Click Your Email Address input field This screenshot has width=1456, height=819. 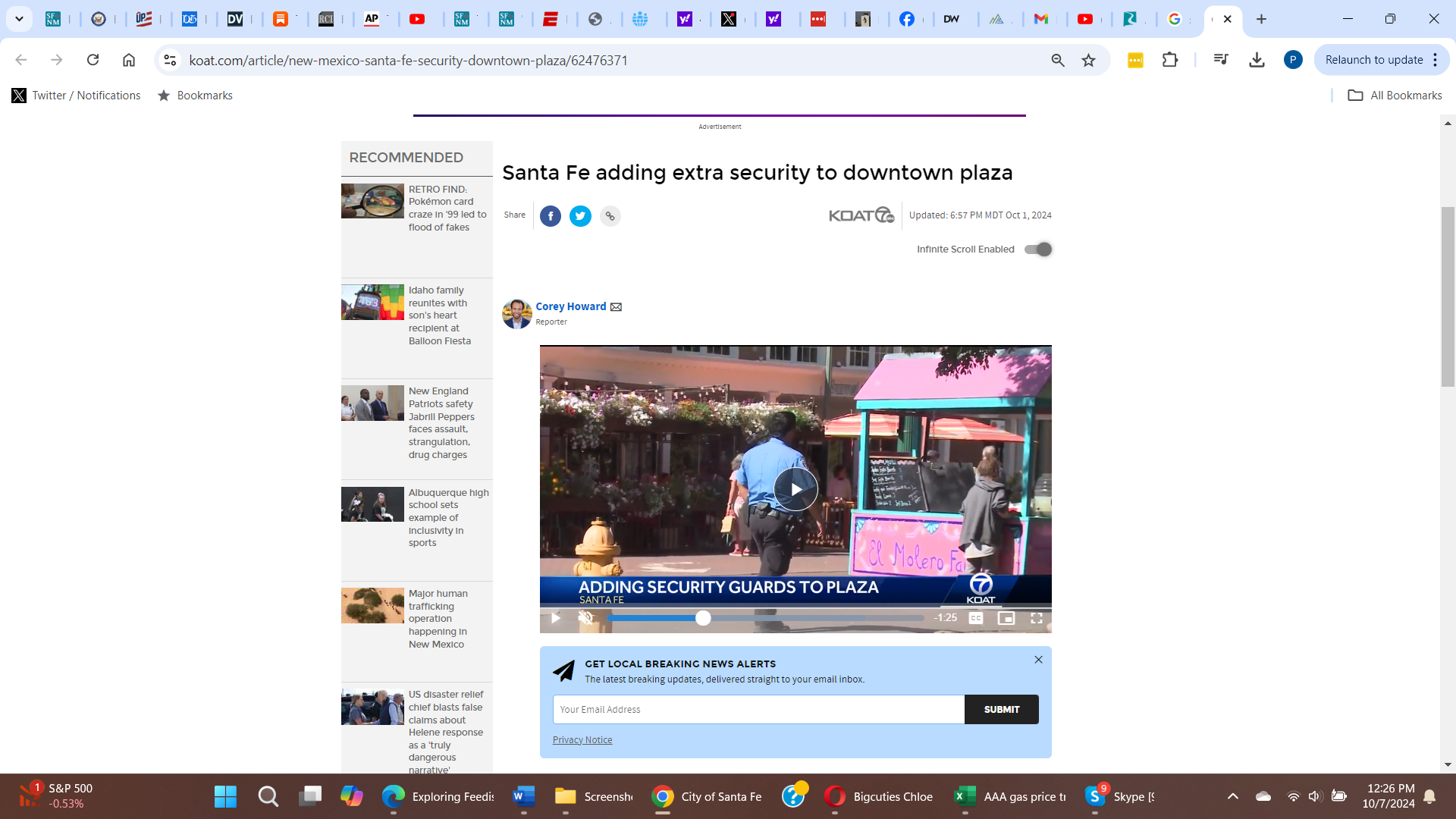point(758,710)
